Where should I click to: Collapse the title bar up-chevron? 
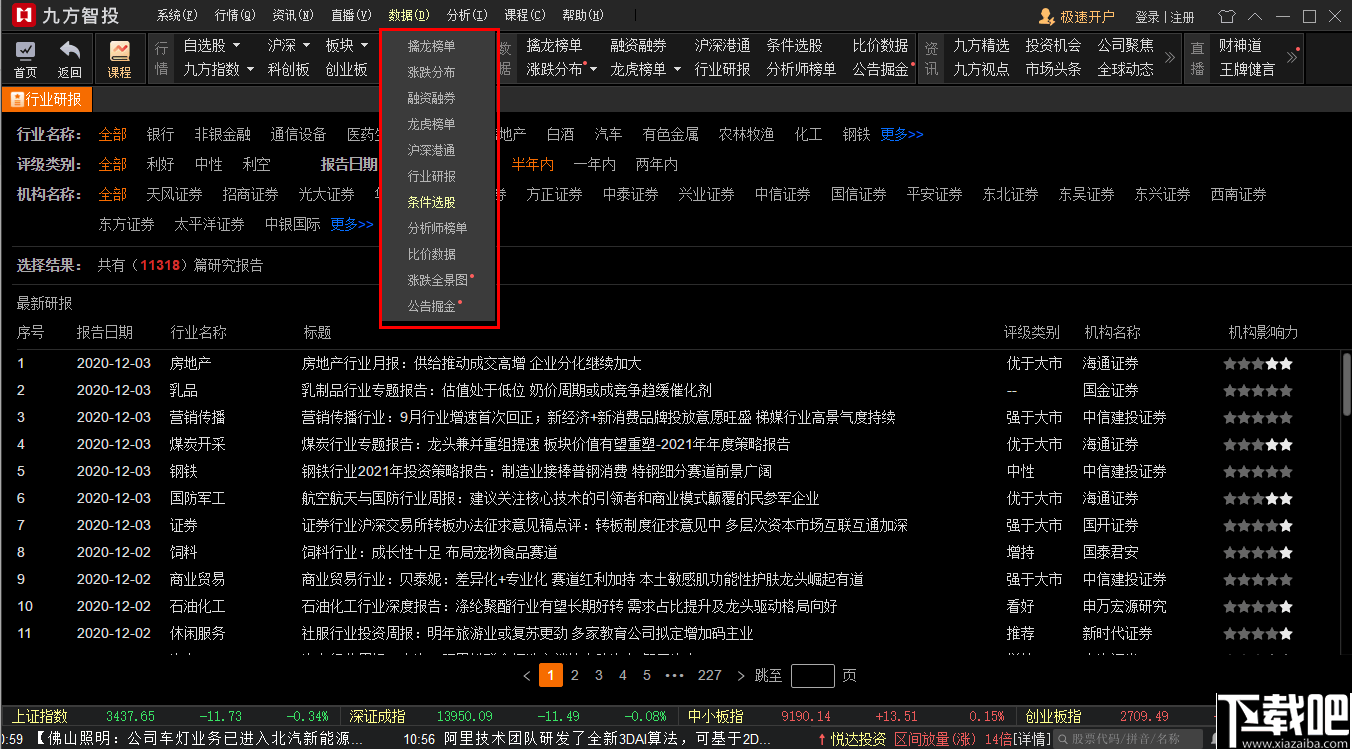click(x=1255, y=16)
